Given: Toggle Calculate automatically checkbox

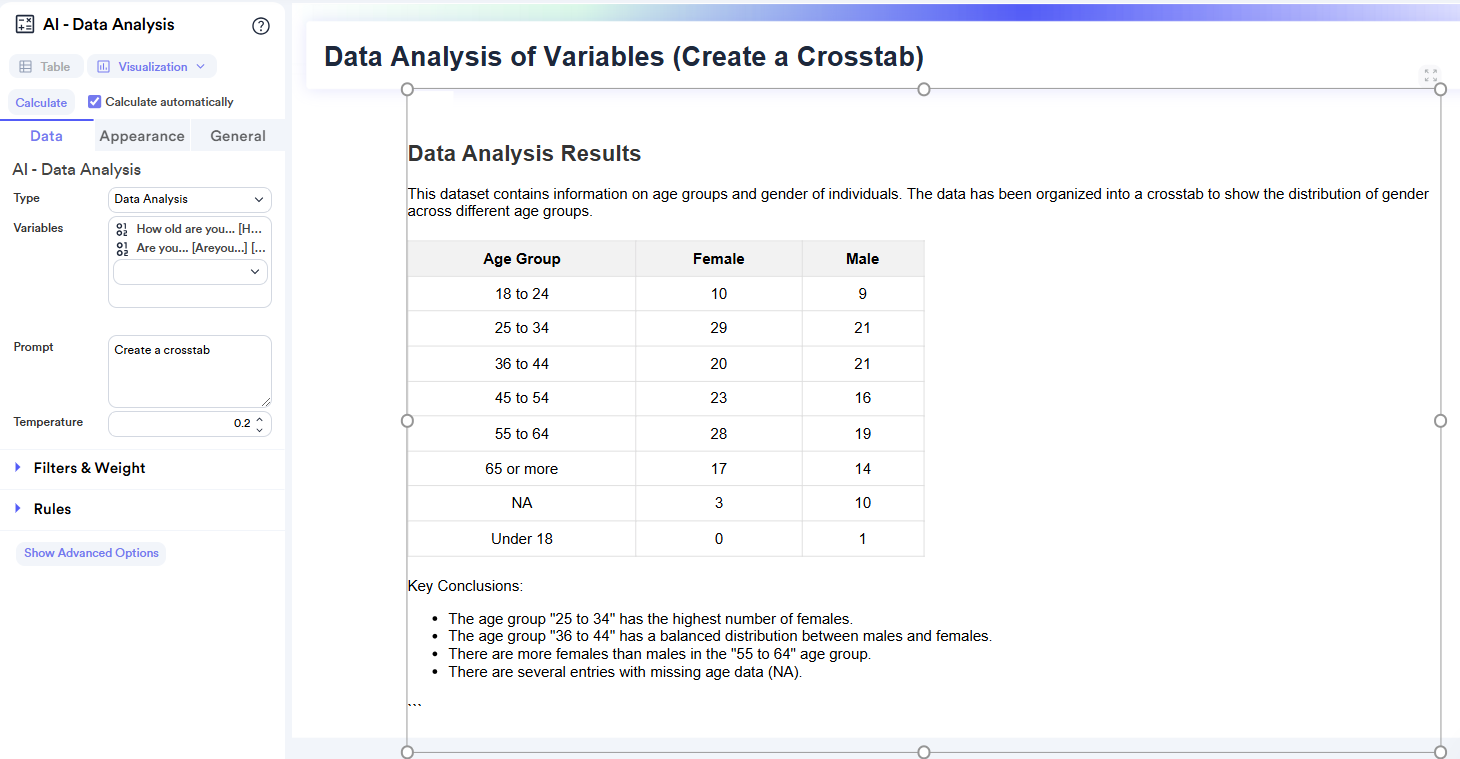Looking at the screenshot, I should click(x=95, y=102).
